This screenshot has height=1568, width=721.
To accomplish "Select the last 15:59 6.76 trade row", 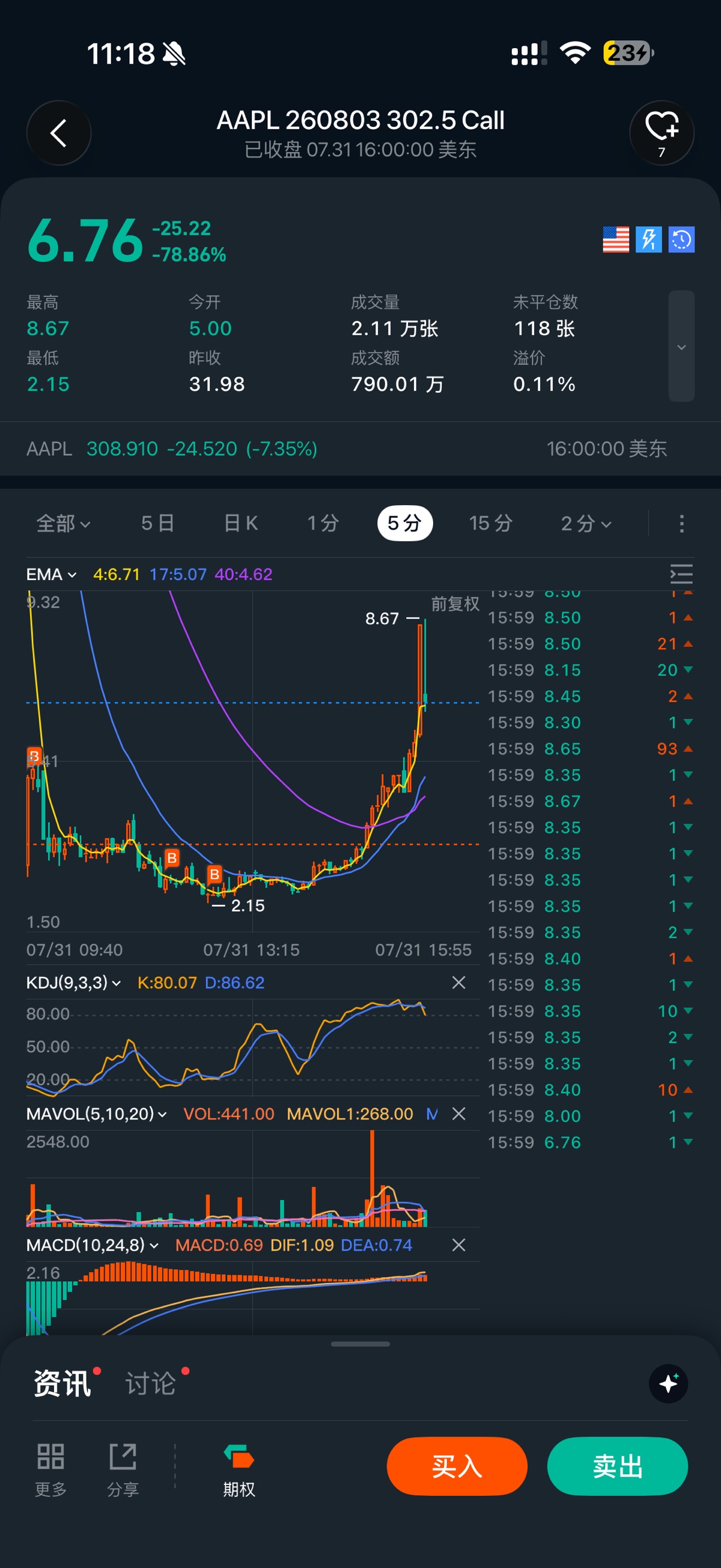I will click(x=590, y=1142).
